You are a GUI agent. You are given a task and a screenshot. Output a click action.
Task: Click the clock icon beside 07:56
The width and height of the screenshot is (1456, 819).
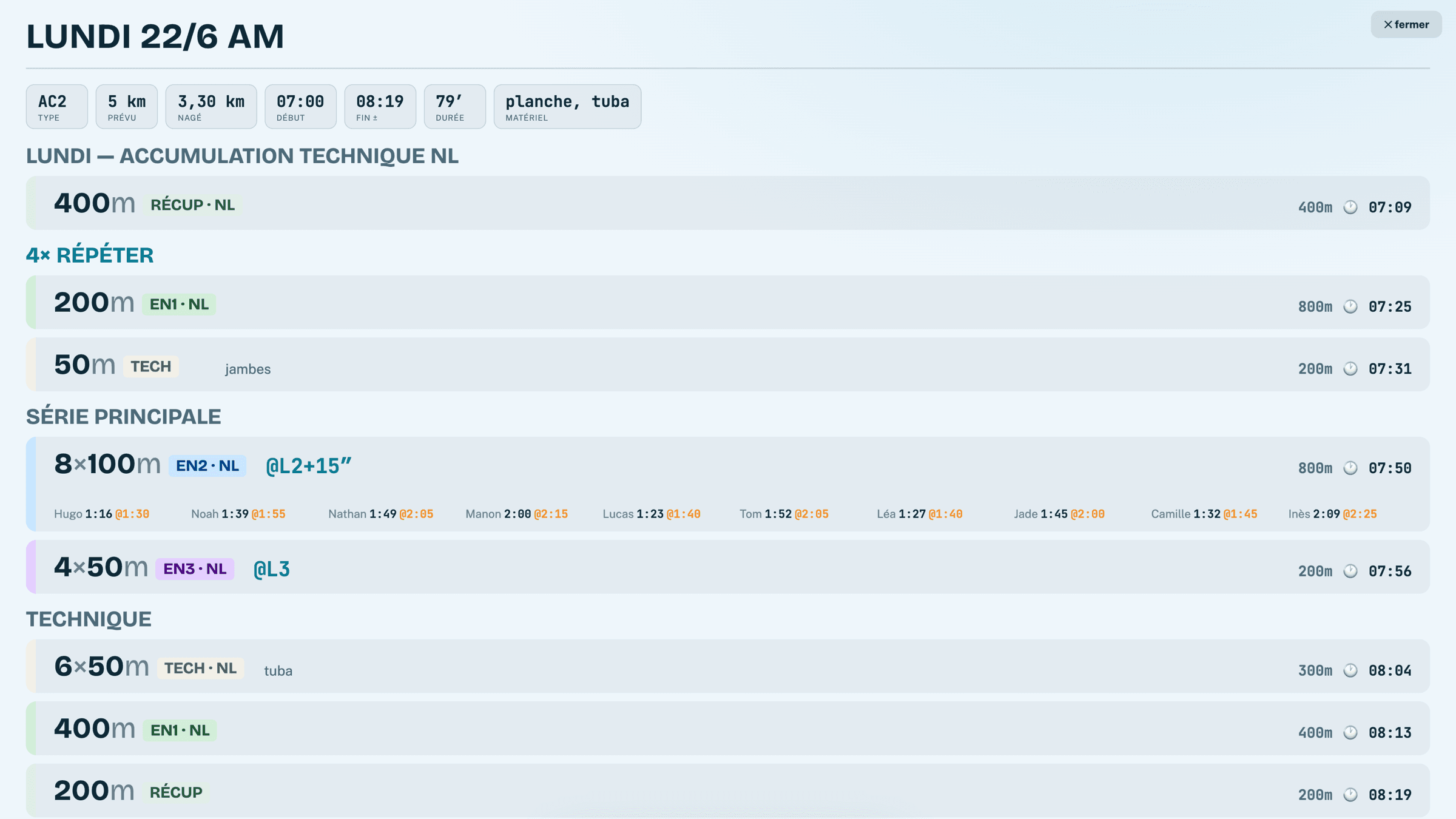coord(1350,571)
